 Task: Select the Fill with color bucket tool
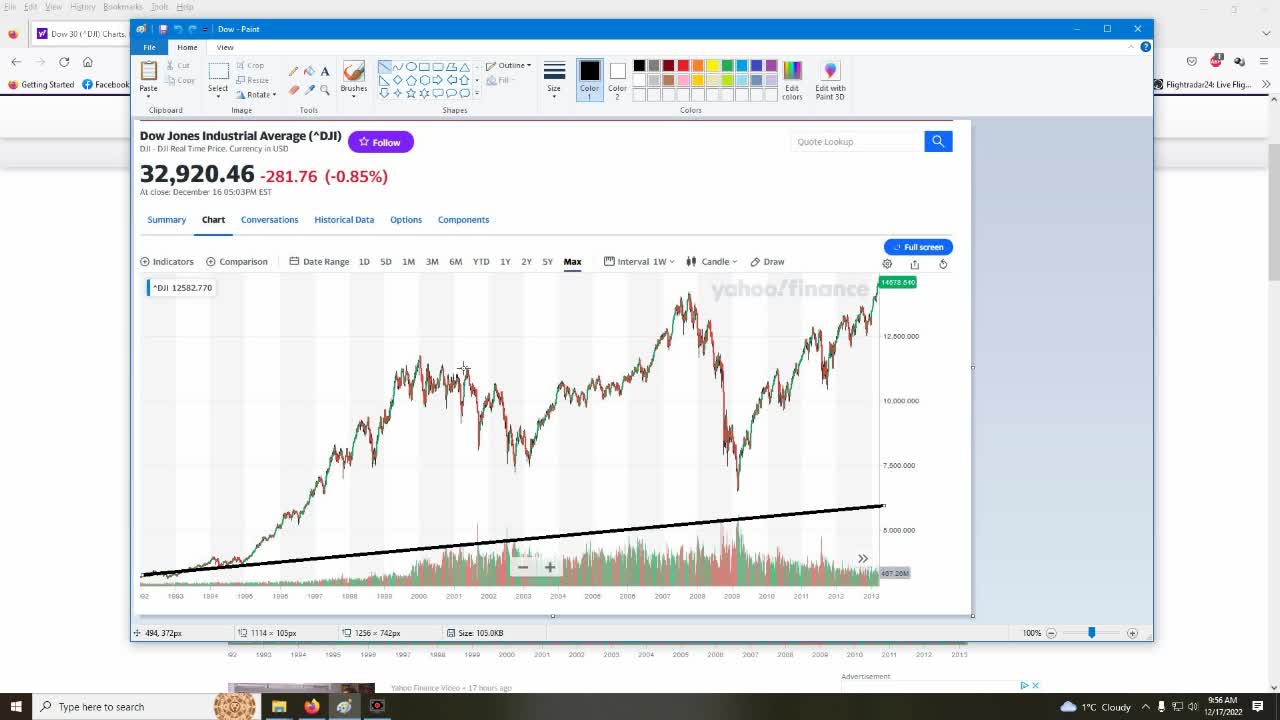coord(309,71)
